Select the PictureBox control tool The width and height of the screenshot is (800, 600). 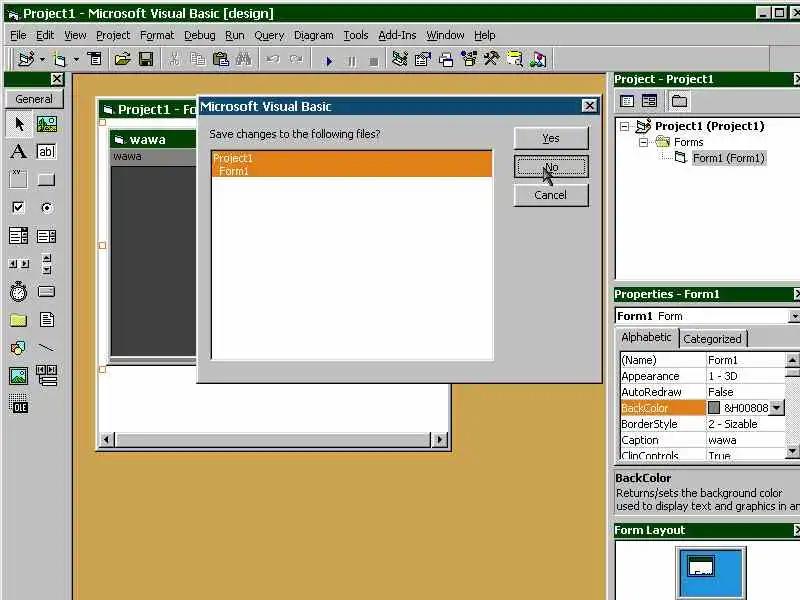click(x=46, y=124)
